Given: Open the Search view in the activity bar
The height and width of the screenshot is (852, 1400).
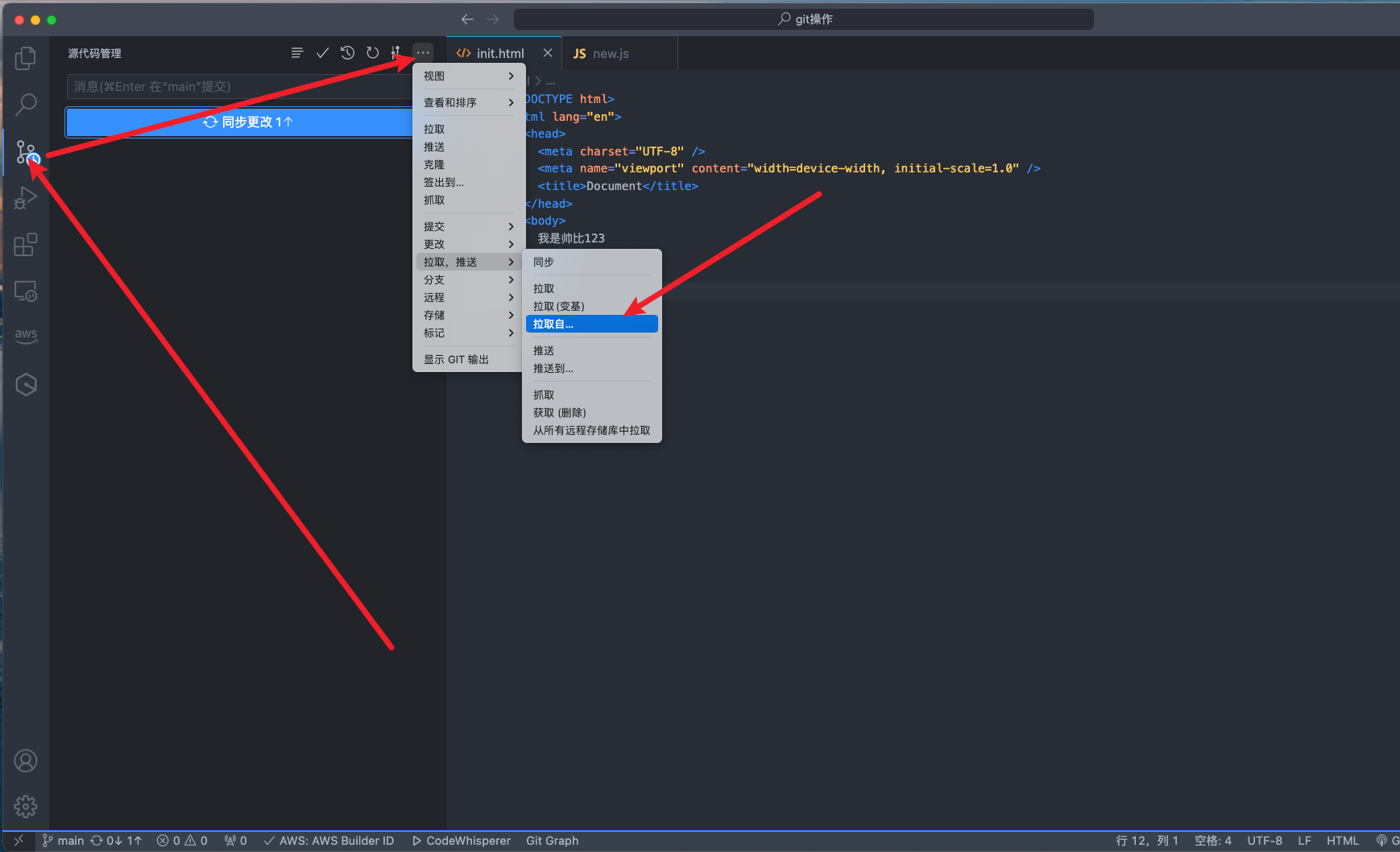Looking at the screenshot, I should pos(26,104).
